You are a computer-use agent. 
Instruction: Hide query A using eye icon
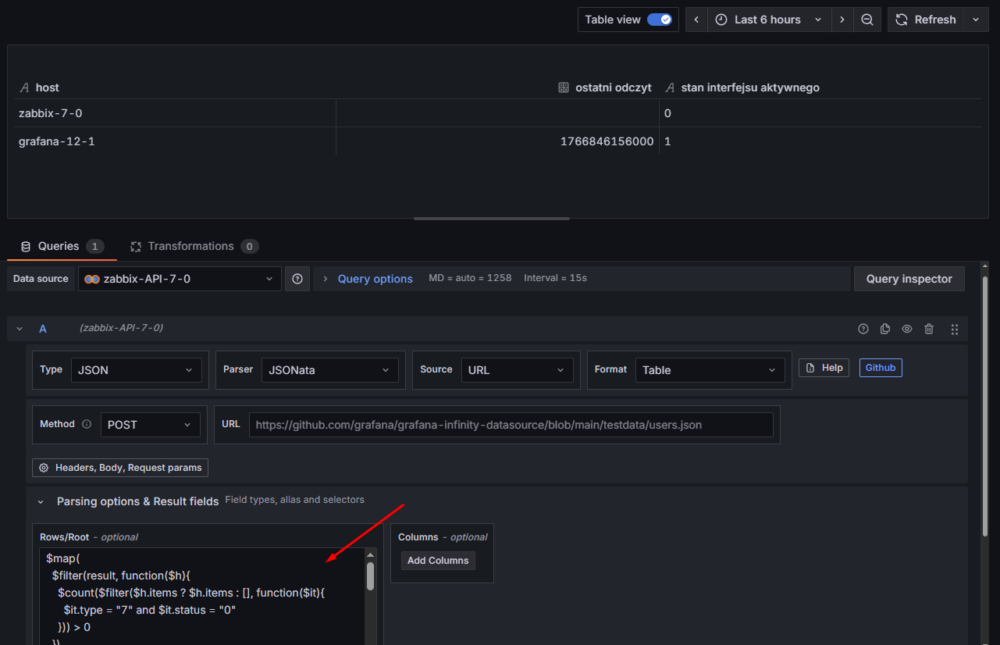click(x=907, y=329)
